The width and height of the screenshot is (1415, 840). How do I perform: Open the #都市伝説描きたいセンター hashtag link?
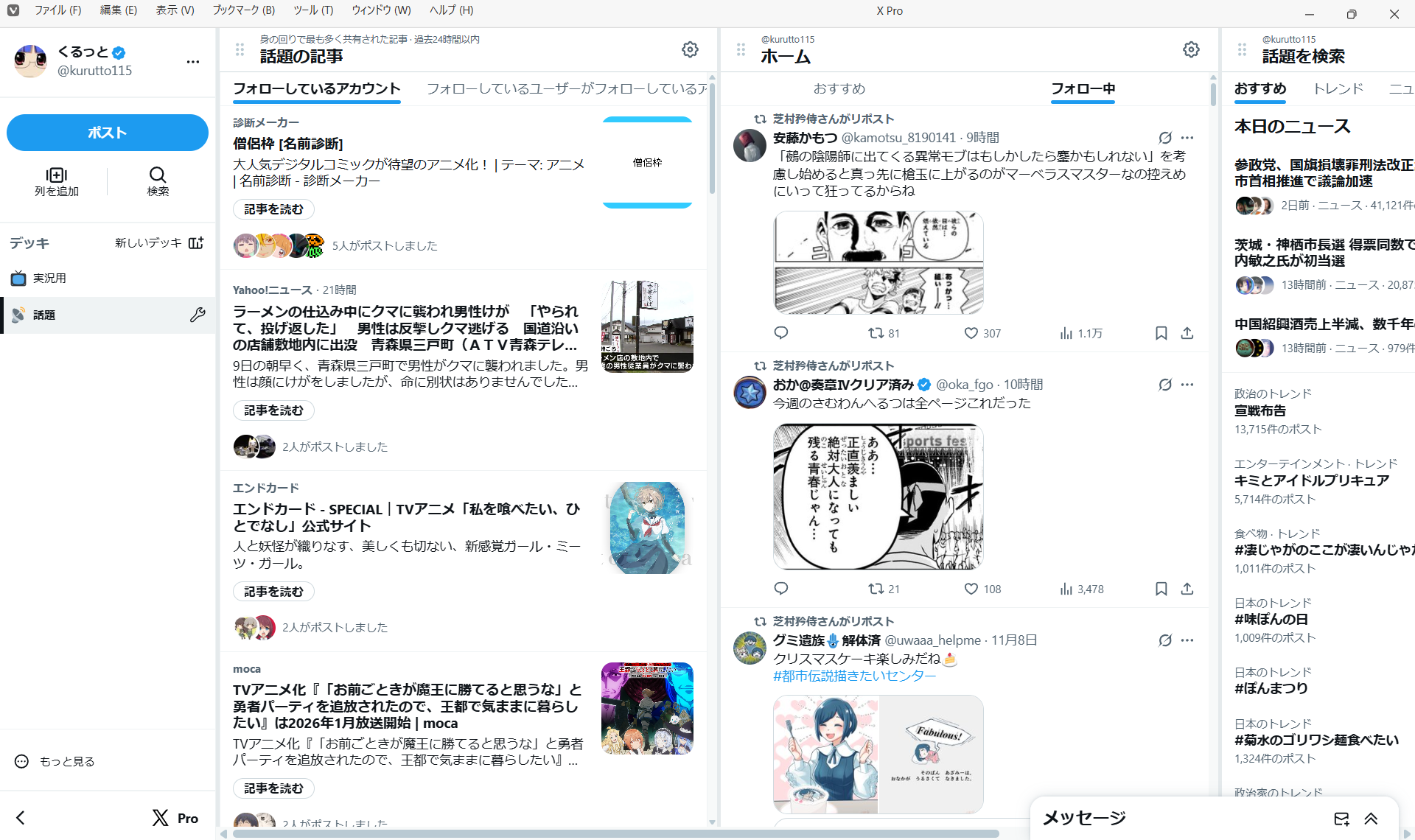coord(854,676)
